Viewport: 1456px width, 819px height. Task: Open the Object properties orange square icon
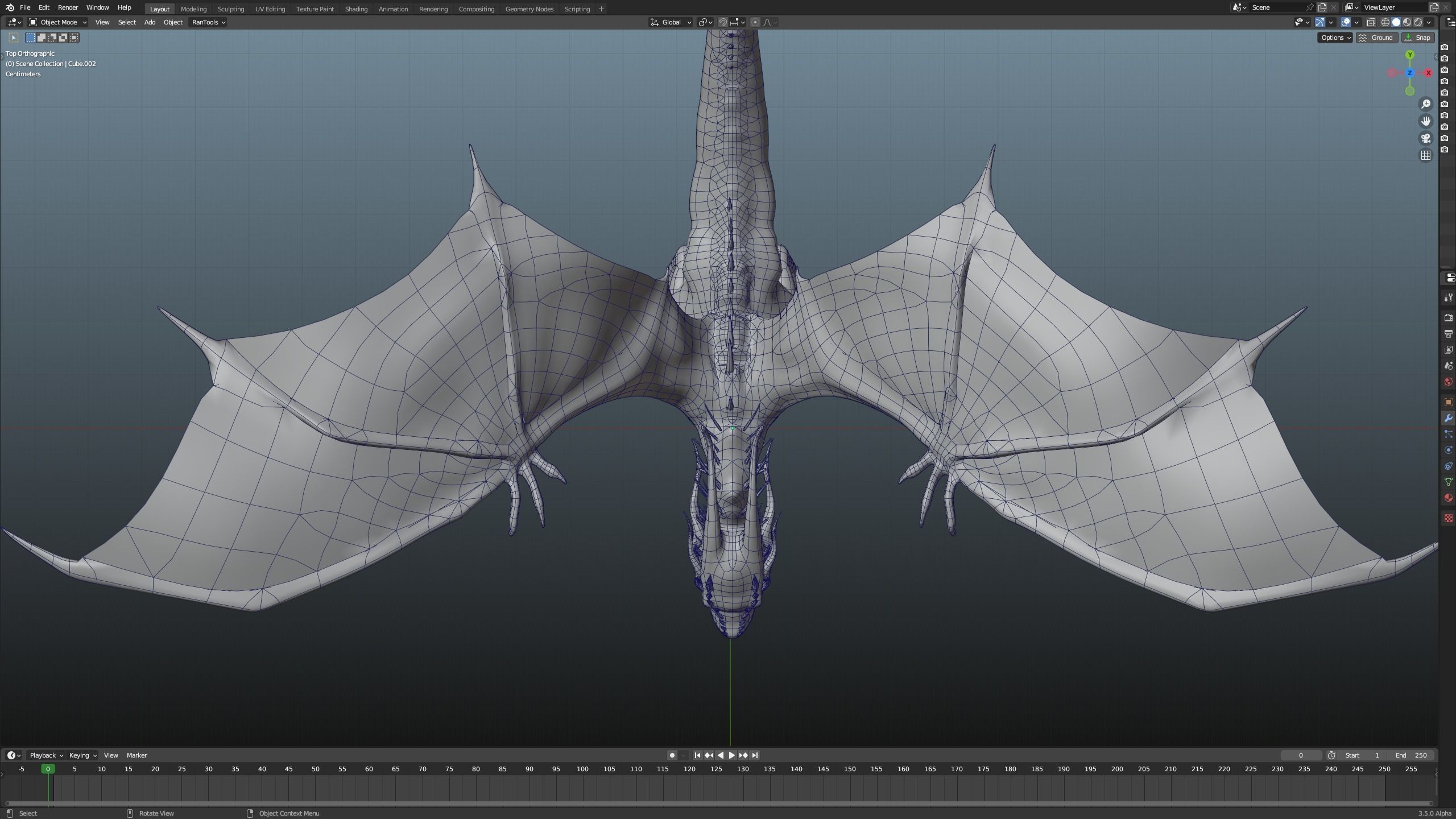point(1449,402)
